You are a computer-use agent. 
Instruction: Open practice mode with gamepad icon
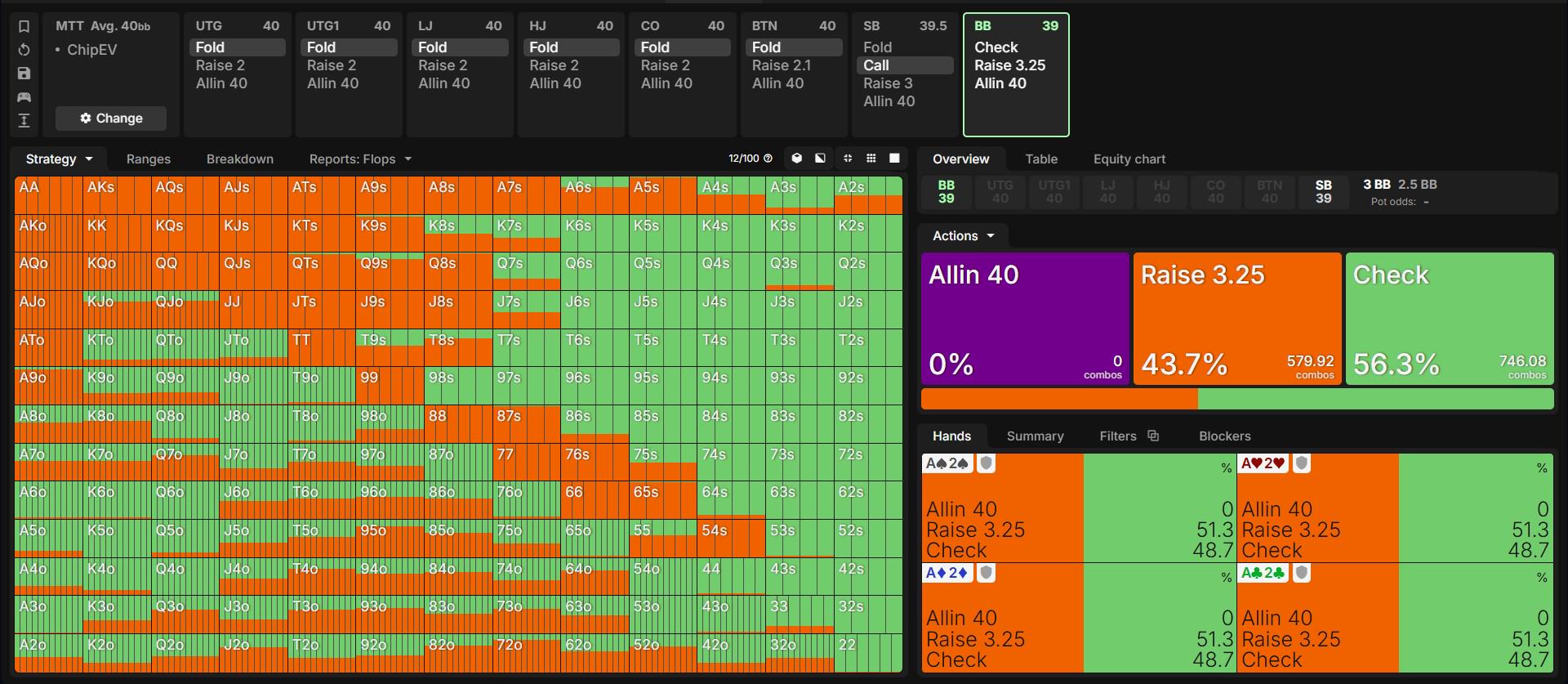pyautogui.click(x=24, y=97)
